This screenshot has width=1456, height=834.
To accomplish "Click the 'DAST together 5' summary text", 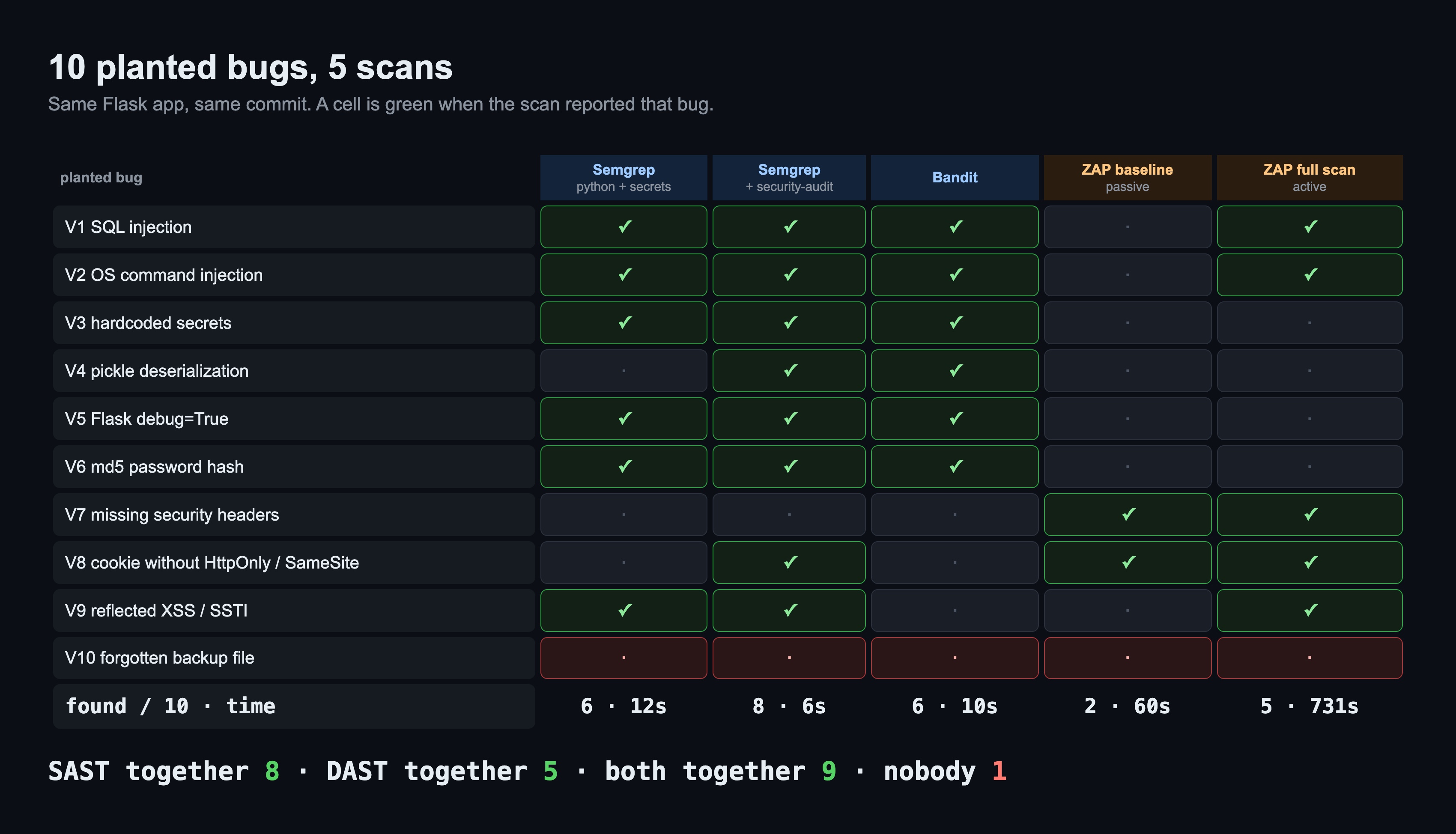I will (442, 771).
